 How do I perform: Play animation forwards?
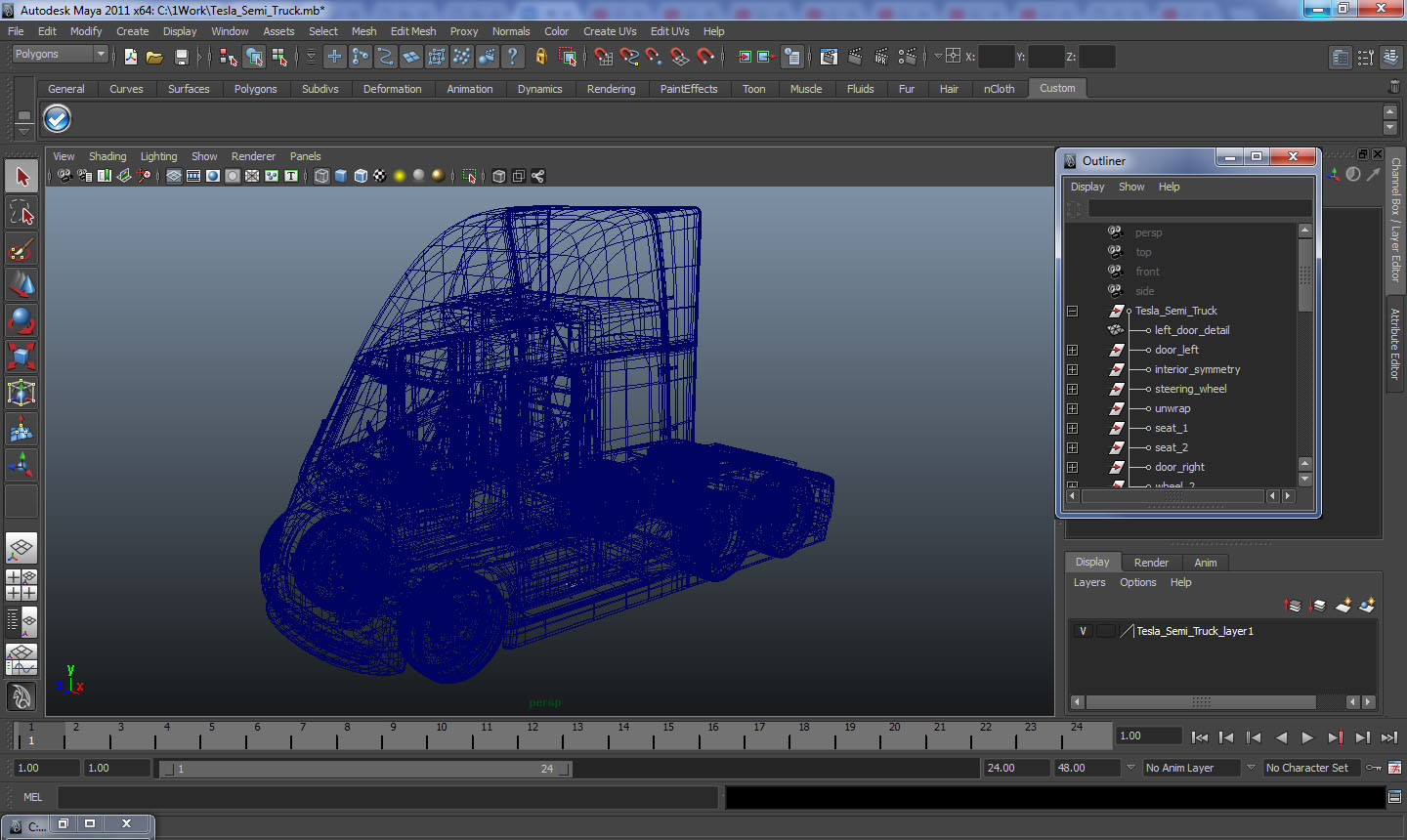click(x=1307, y=737)
